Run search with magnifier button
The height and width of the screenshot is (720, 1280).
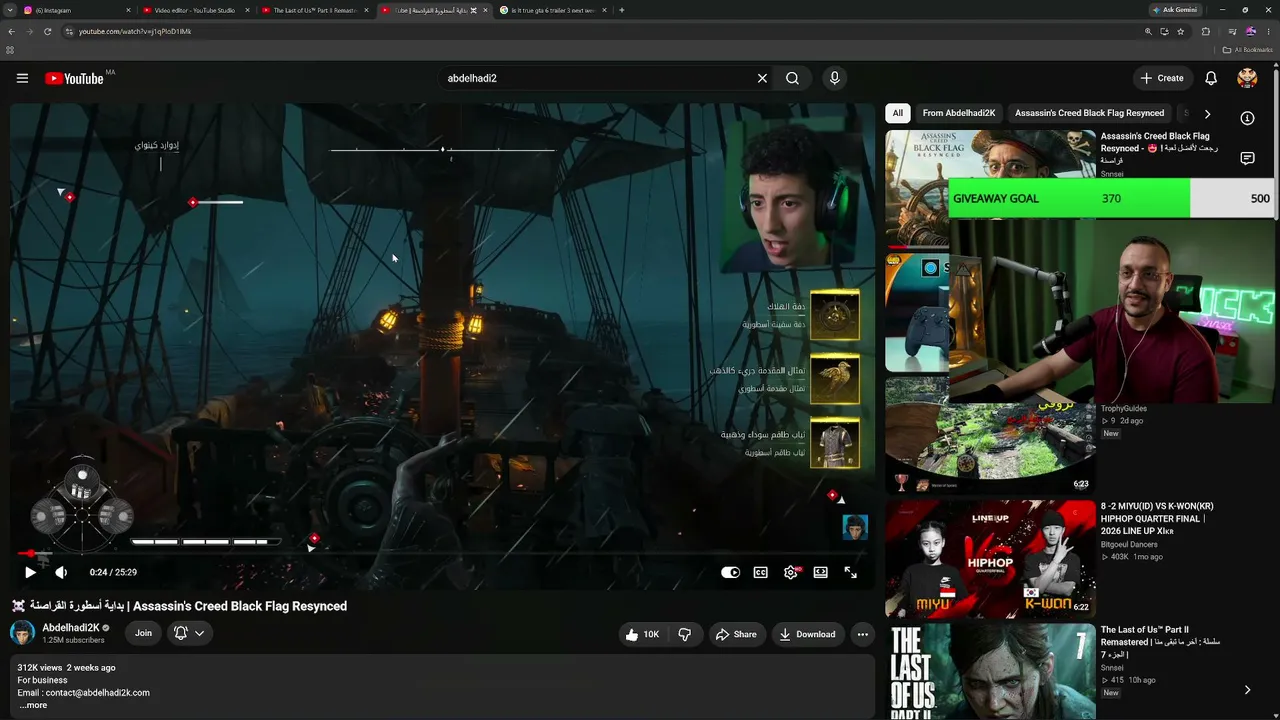coord(792,78)
